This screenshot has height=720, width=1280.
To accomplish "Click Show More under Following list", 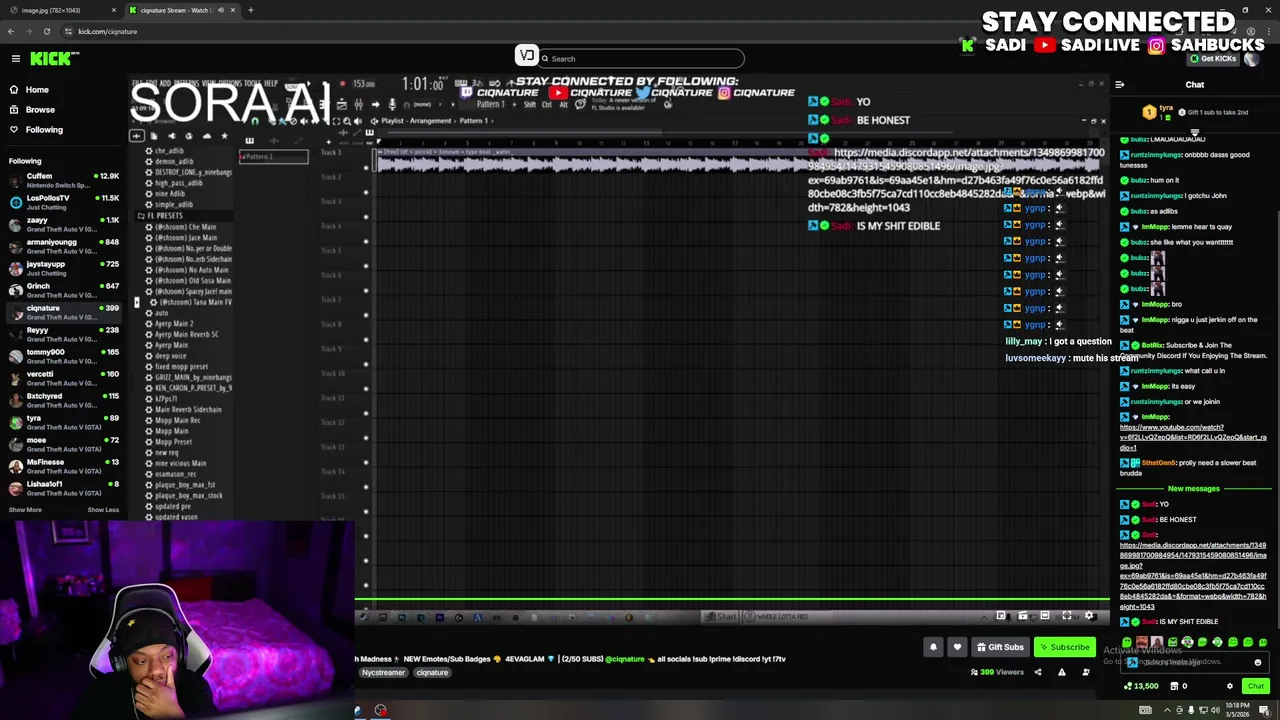I will point(25,510).
